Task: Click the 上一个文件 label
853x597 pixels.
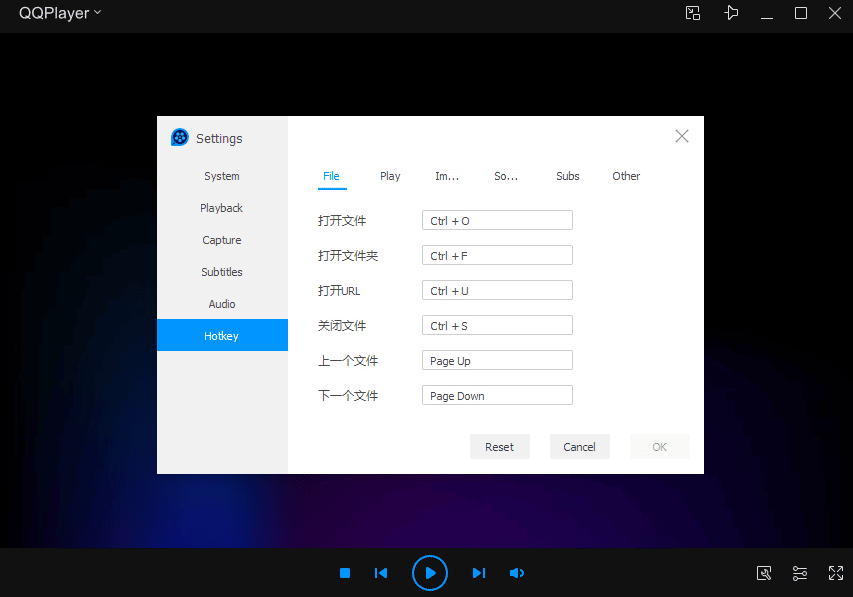Action: (x=348, y=360)
